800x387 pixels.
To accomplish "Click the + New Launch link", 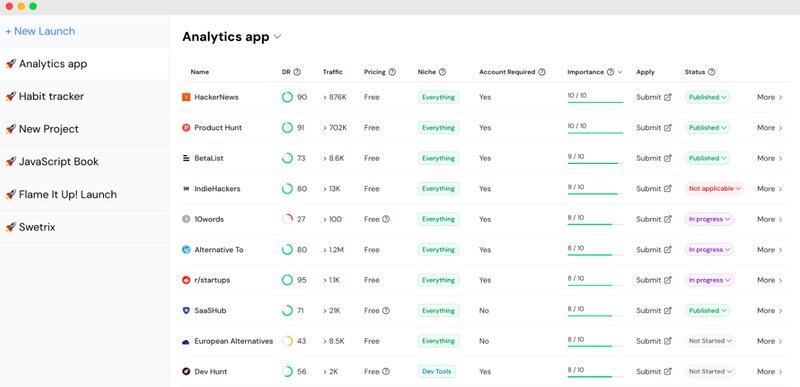I will tap(40, 31).
